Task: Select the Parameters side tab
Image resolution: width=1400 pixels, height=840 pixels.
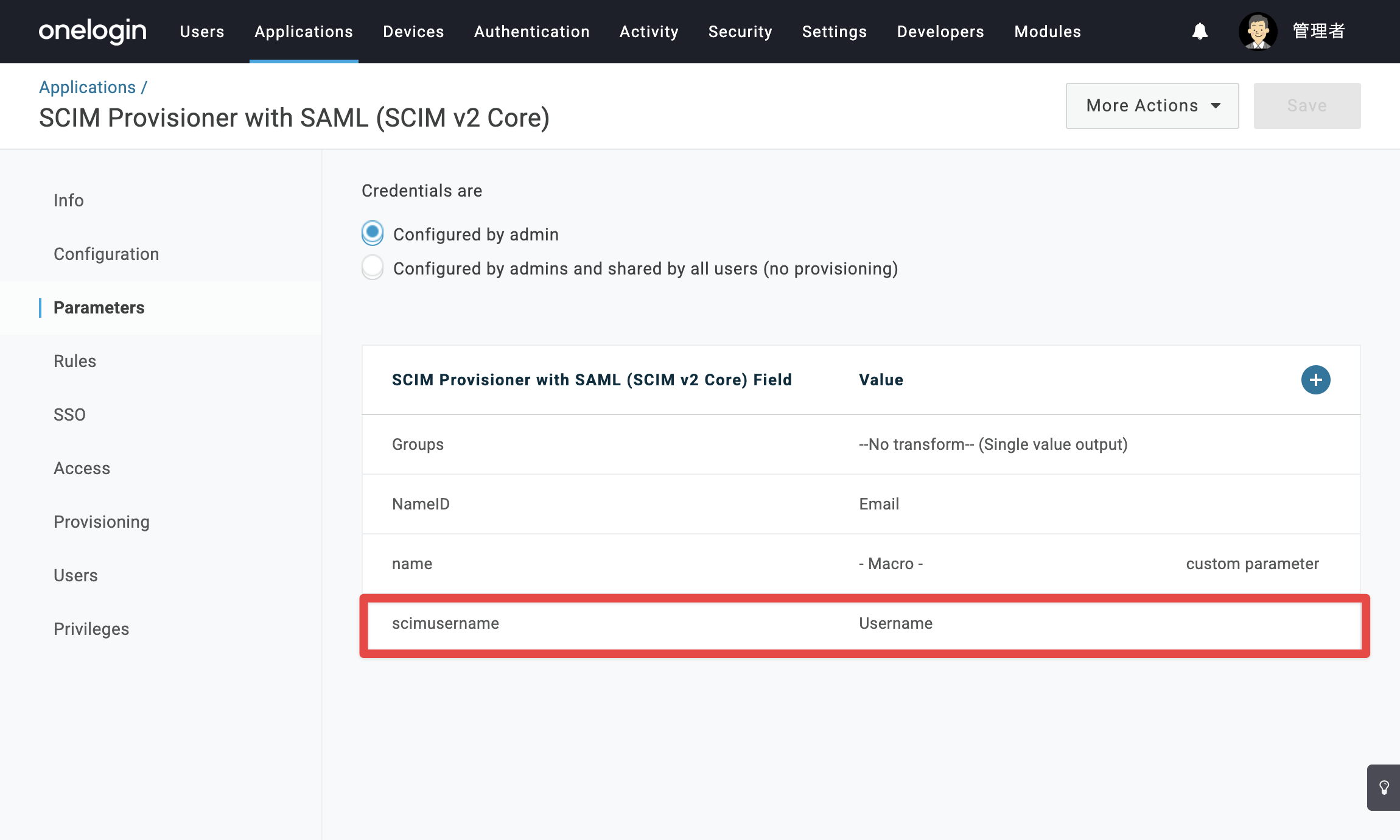Action: point(99,307)
